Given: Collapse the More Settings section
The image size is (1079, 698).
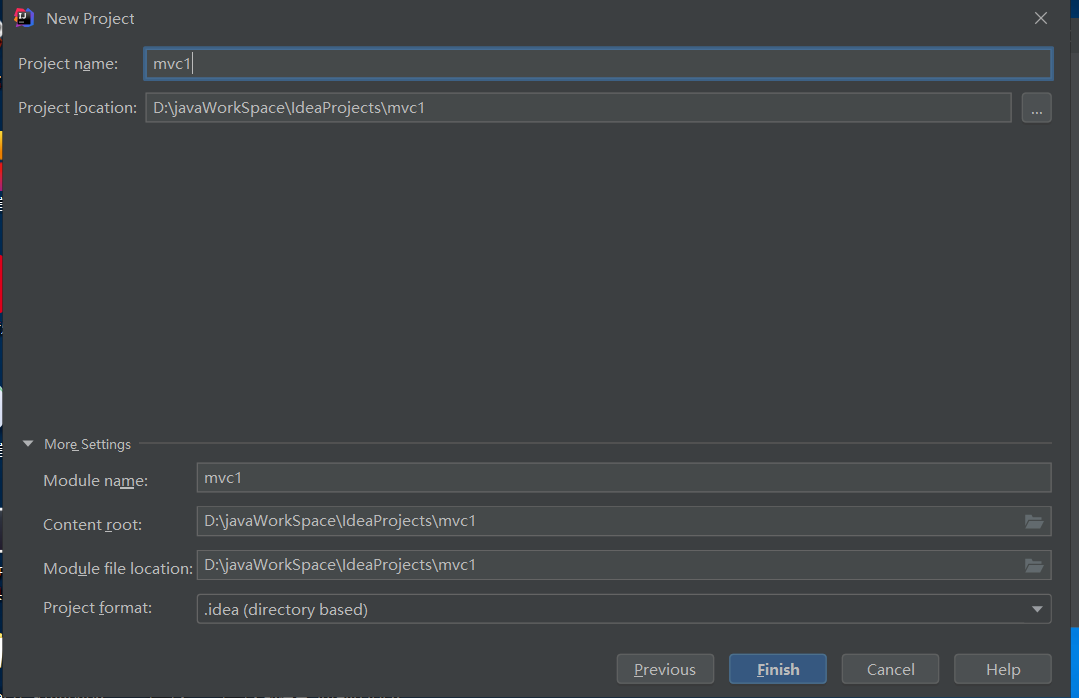Looking at the screenshot, I should (x=28, y=444).
